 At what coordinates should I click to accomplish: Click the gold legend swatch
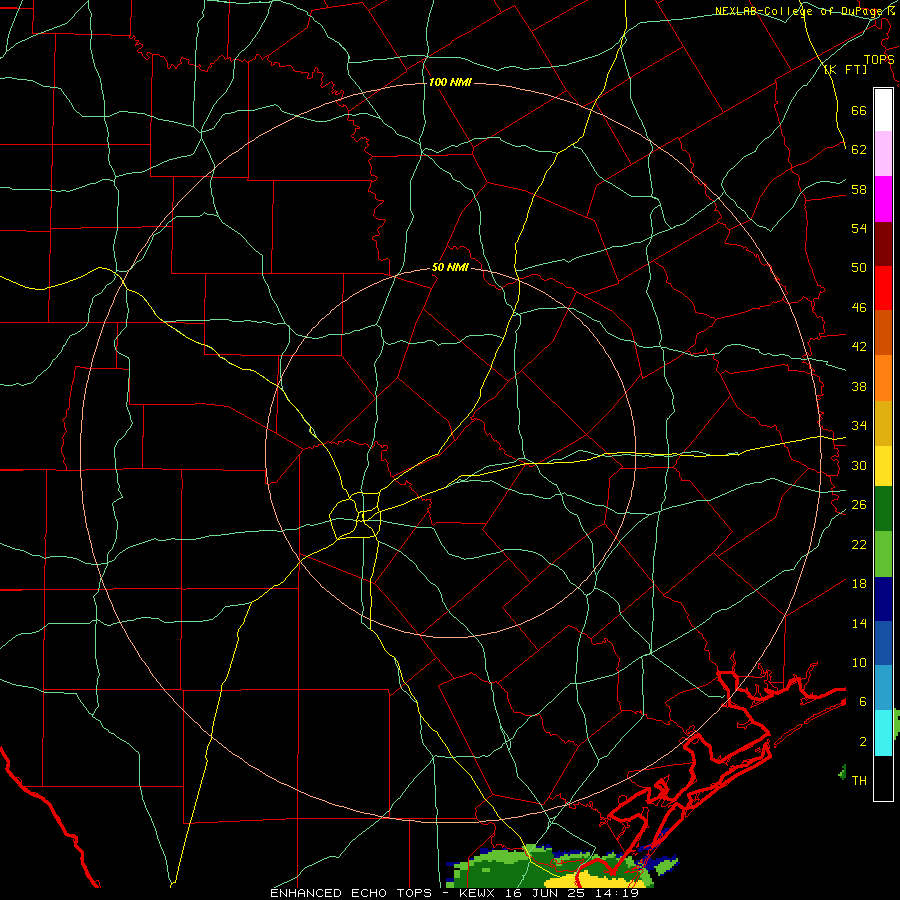pos(883,423)
